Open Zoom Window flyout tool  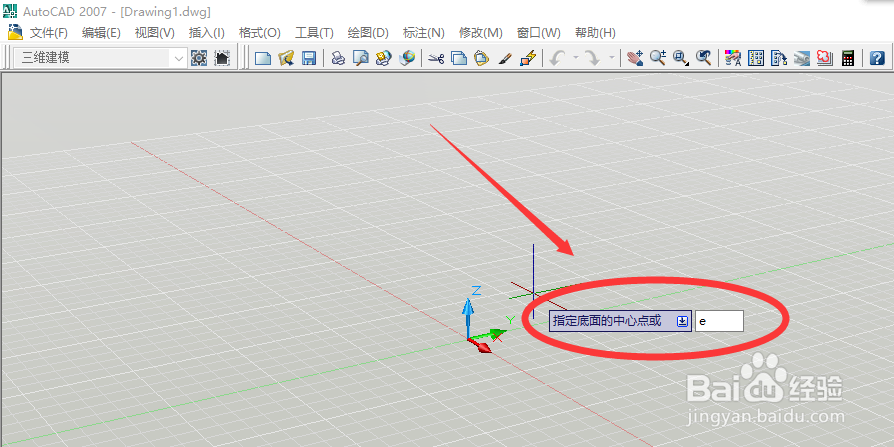[x=681, y=58]
